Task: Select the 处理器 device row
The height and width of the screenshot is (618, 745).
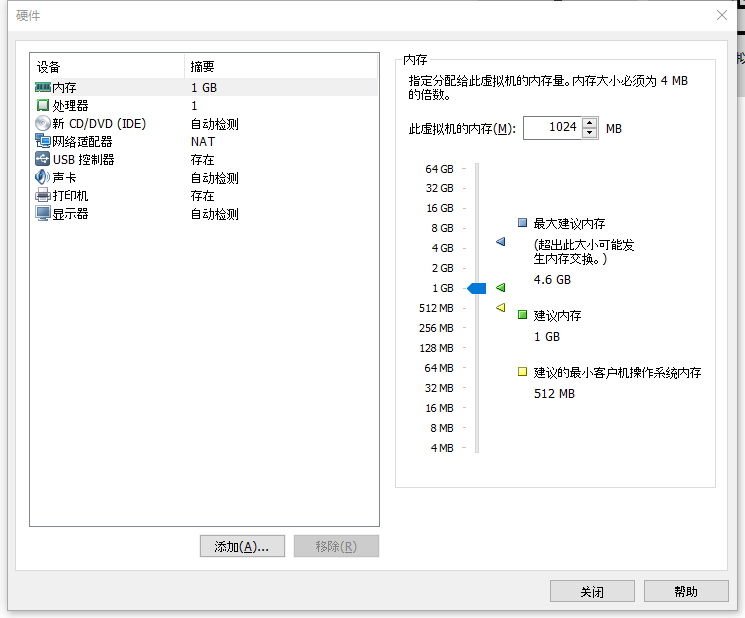Action: click(204, 105)
